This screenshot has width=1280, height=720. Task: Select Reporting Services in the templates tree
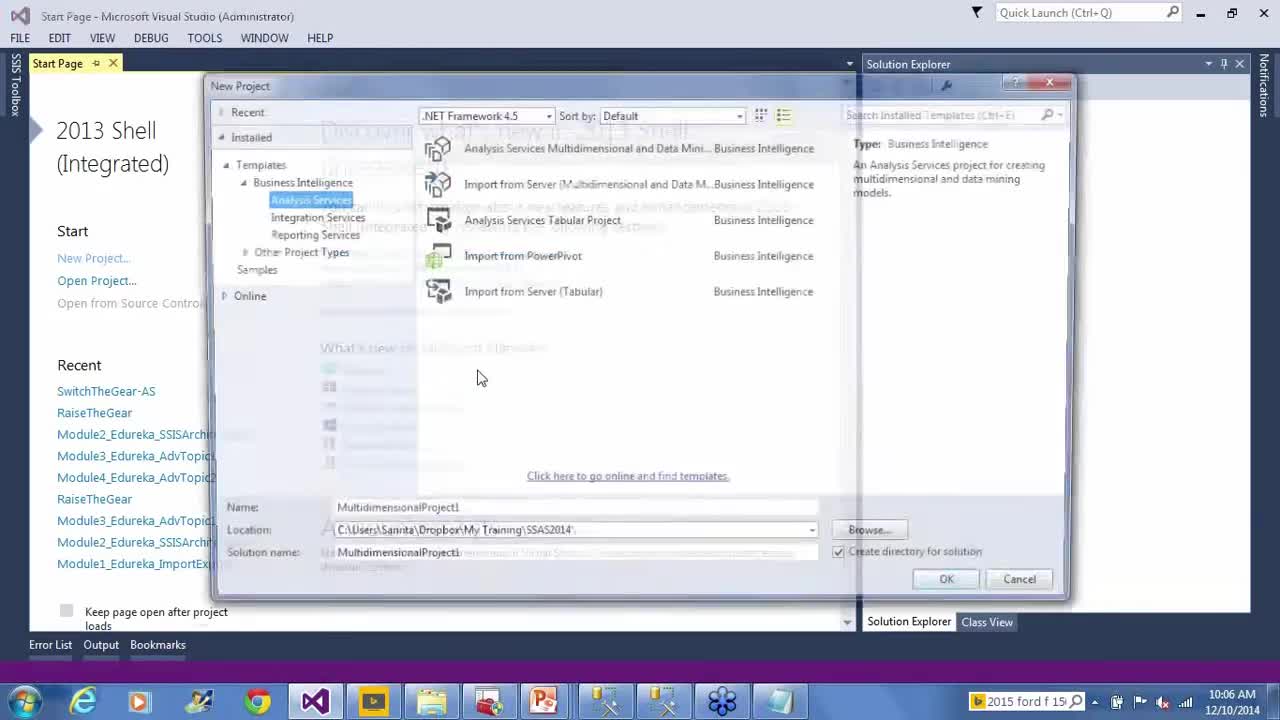pyautogui.click(x=315, y=235)
